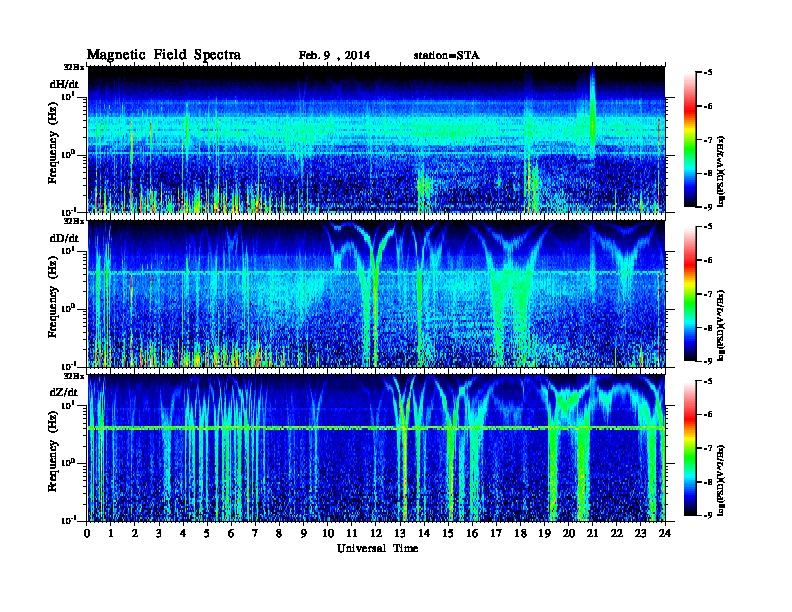
Task: Click the dZ/dt panel label
Action: [64, 392]
